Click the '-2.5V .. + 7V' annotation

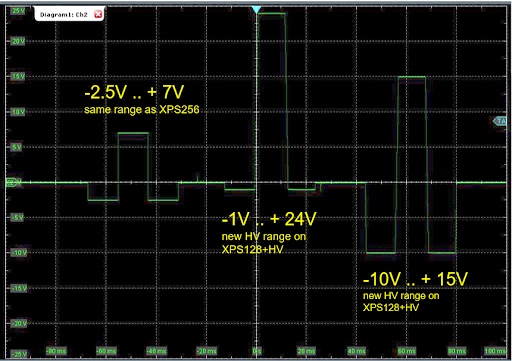pos(134,92)
